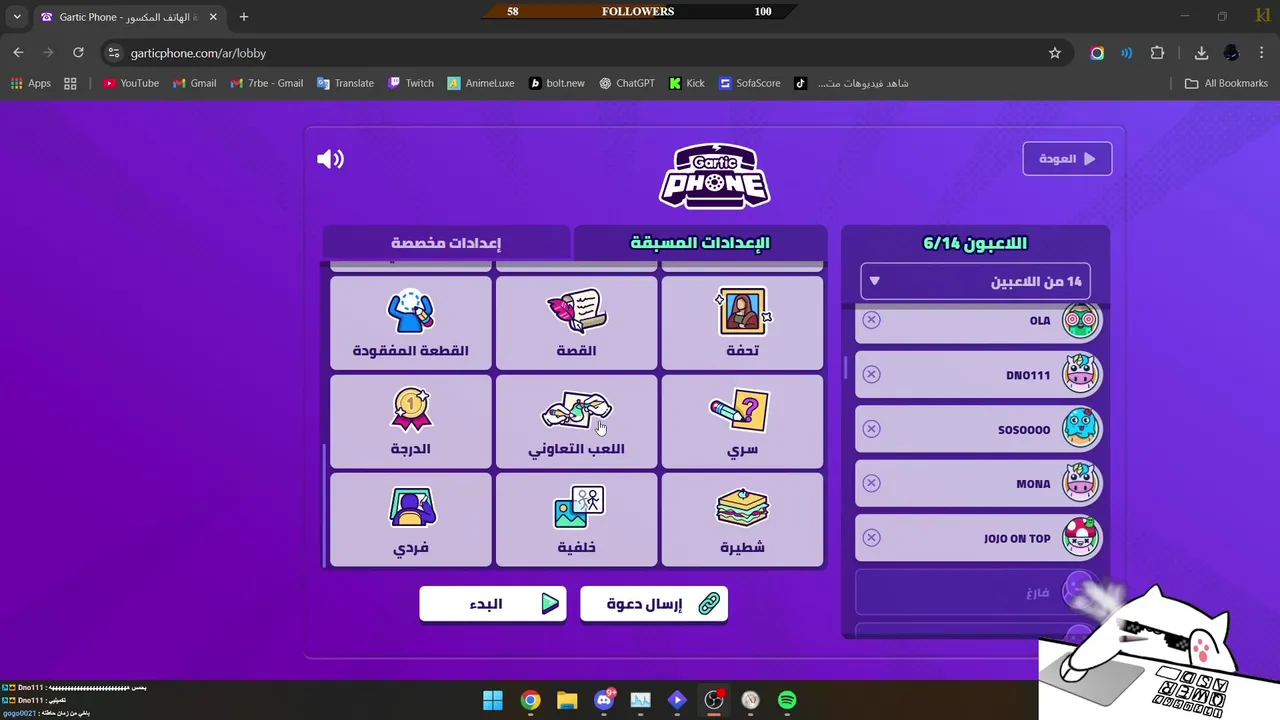Open Translate bookmark
The image size is (1280, 720).
(345, 83)
